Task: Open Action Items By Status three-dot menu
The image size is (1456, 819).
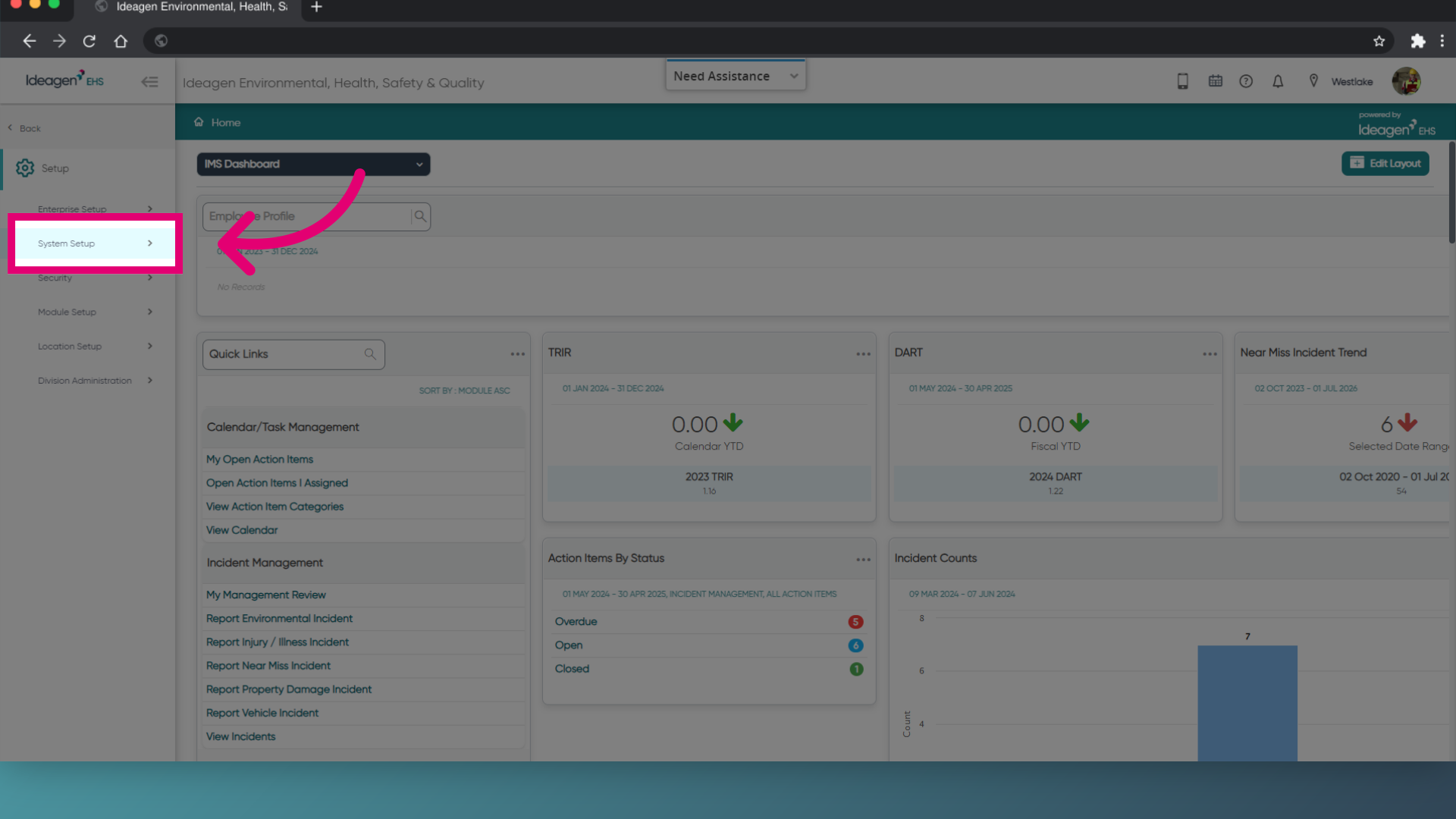Action: point(864,560)
